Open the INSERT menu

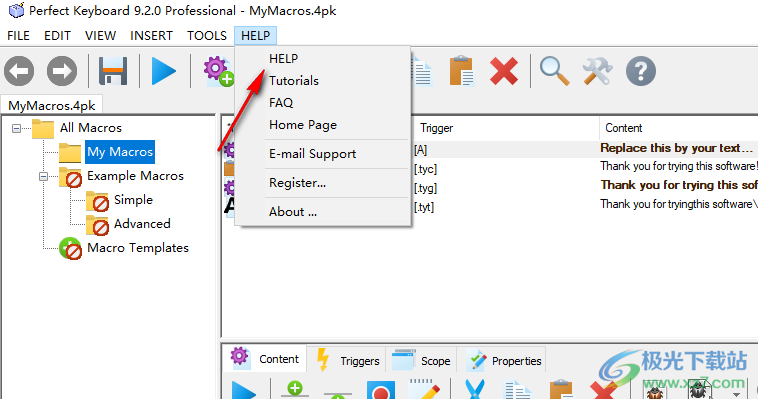click(151, 36)
